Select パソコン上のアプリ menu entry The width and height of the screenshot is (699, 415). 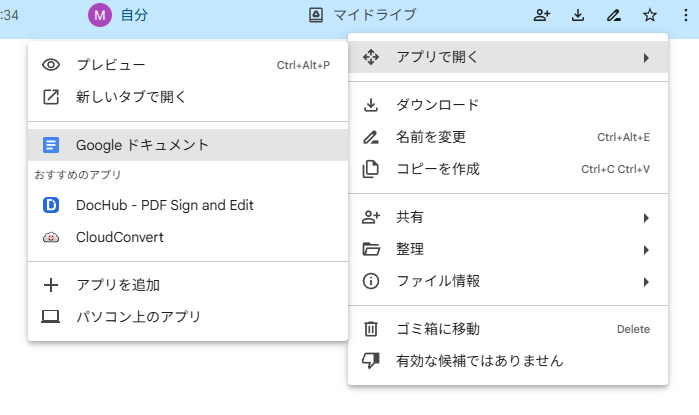188,316
